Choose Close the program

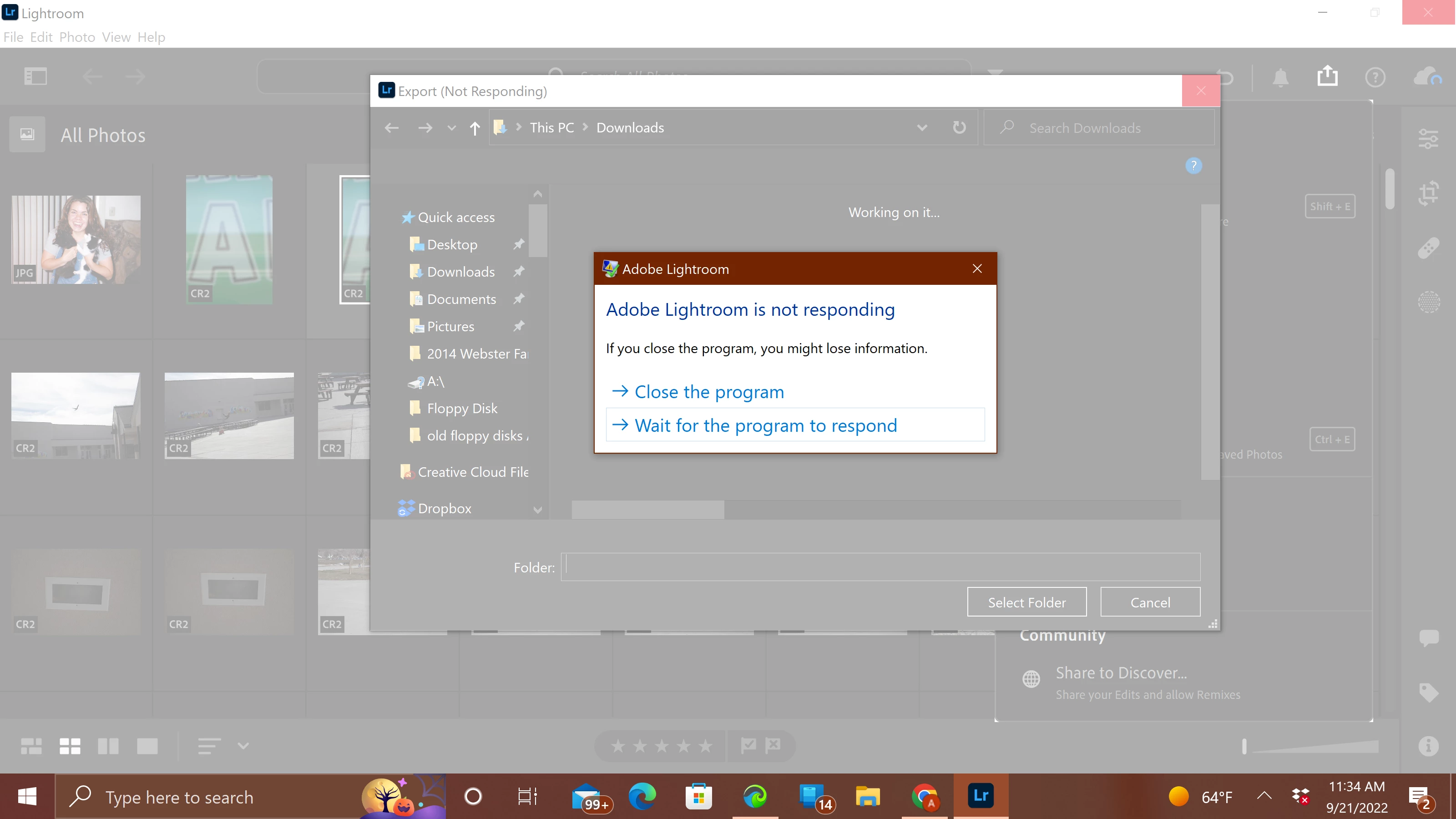click(709, 392)
